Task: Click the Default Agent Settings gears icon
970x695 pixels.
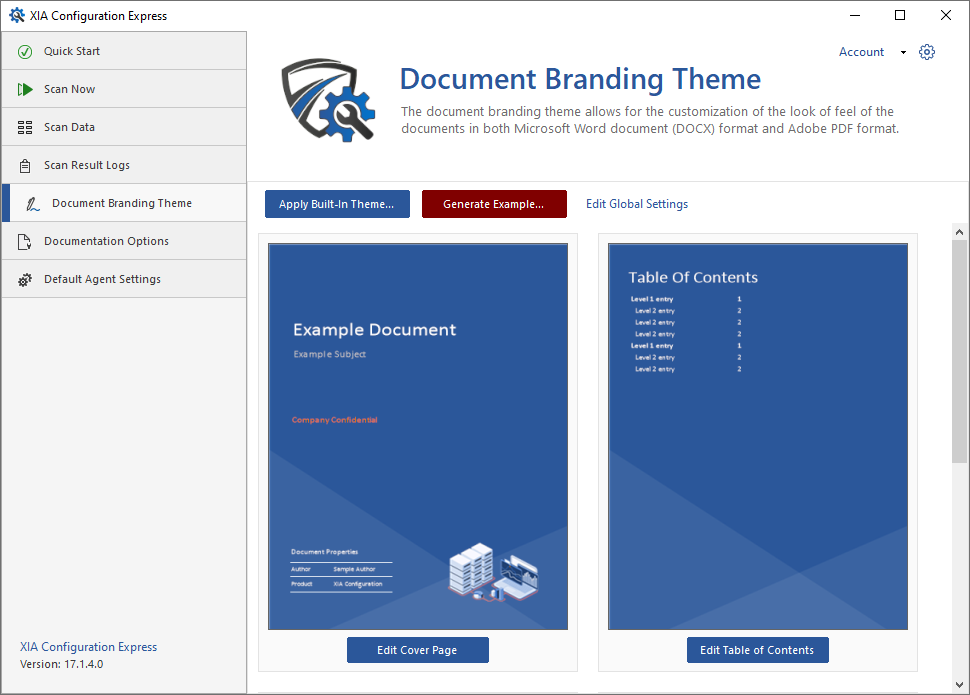Action: (25, 280)
